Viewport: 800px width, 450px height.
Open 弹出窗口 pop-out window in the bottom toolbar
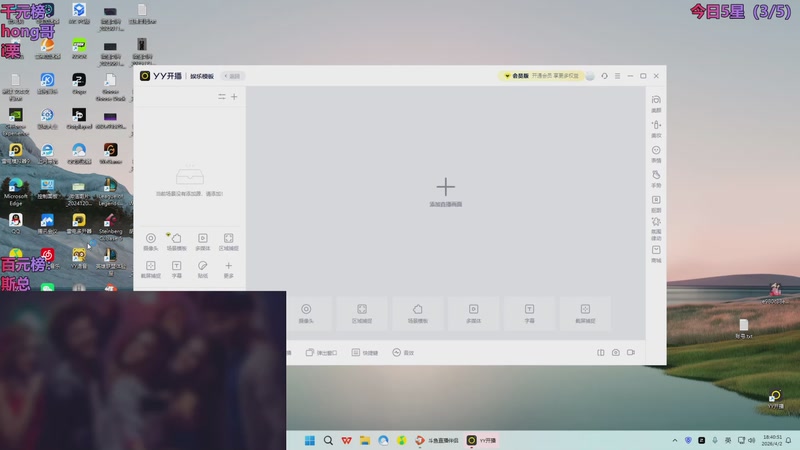click(x=321, y=353)
